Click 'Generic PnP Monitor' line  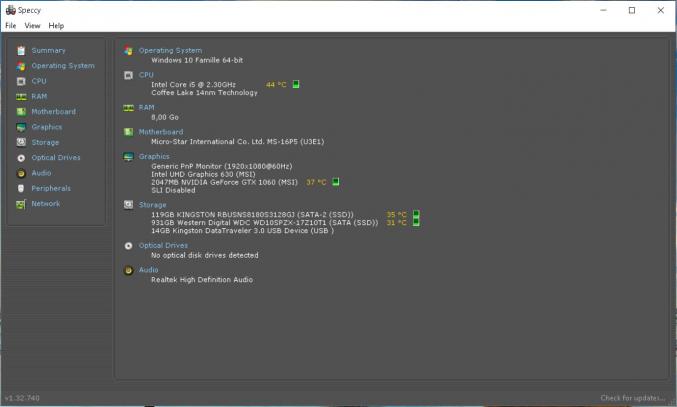(221, 166)
